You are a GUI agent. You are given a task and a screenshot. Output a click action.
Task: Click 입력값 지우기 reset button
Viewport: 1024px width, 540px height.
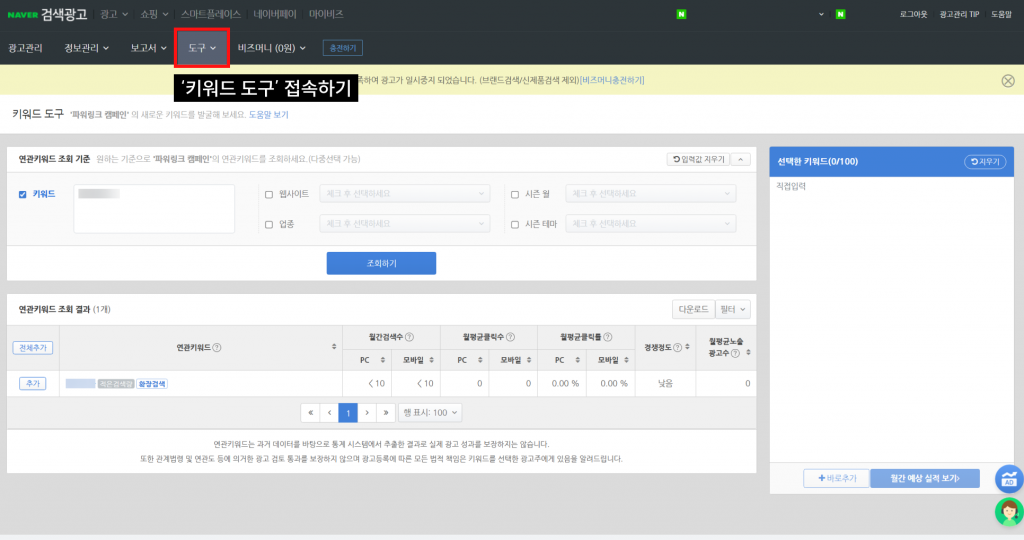698,159
